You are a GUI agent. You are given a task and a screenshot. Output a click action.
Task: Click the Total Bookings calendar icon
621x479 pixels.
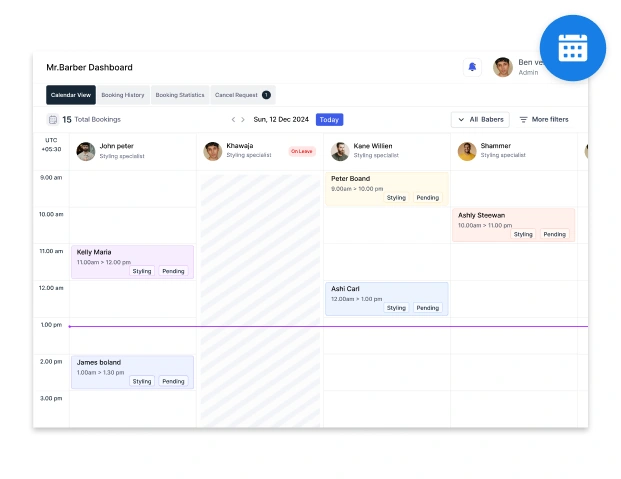point(53,119)
